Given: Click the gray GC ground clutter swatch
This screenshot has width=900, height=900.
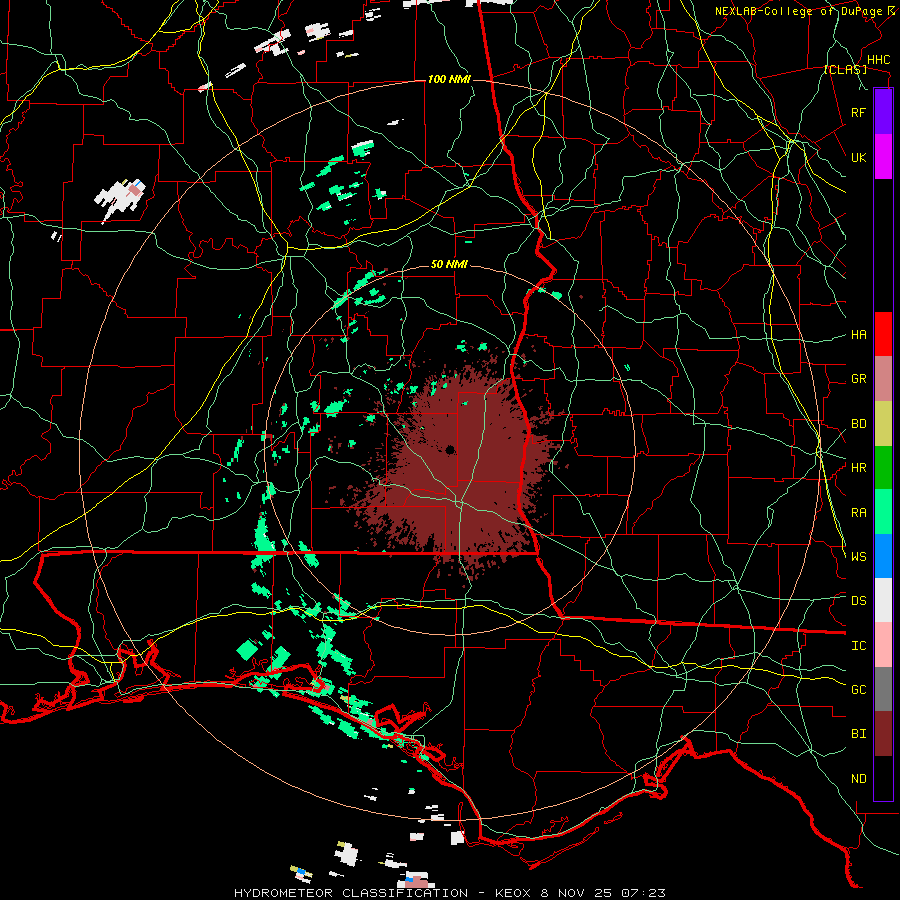Looking at the screenshot, I should (x=883, y=689).
